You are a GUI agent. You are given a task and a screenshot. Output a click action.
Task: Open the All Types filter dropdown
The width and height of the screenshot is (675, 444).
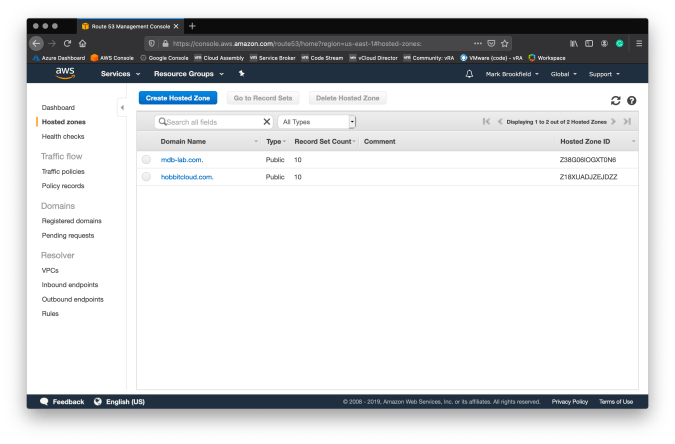[317, 122]
